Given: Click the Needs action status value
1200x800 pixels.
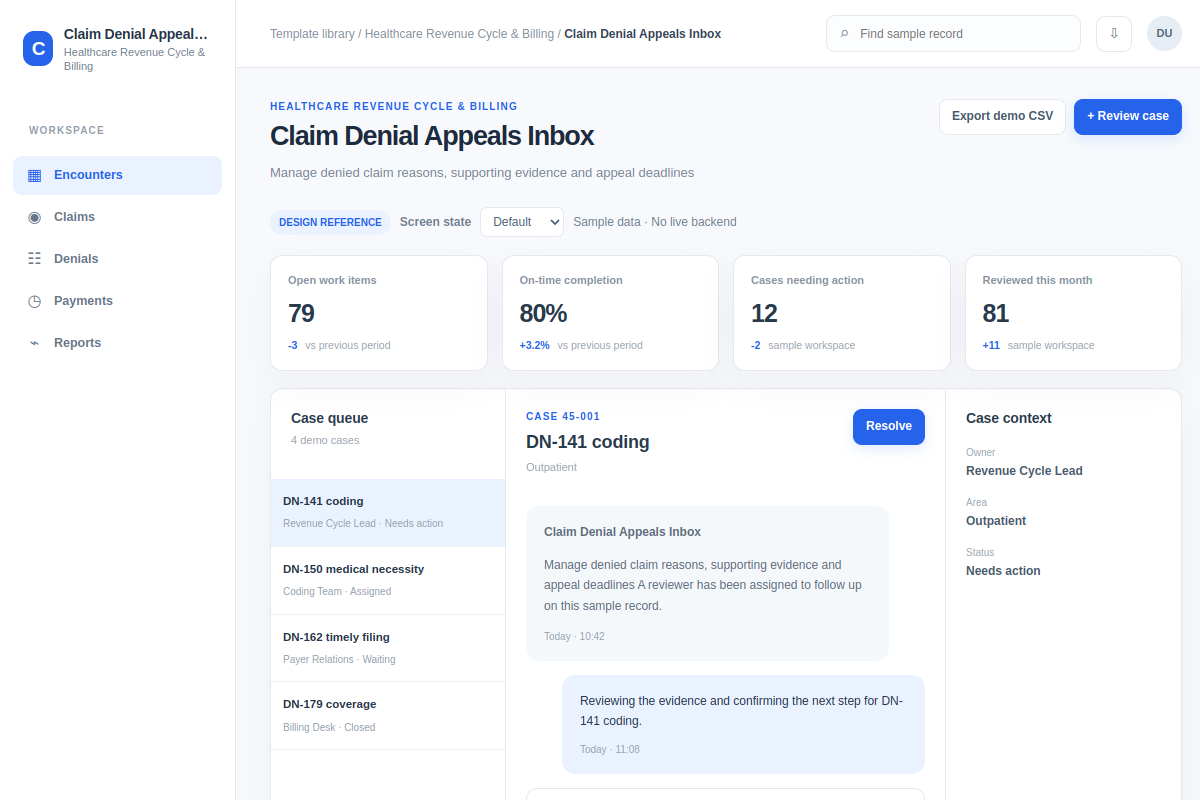Looking at the screenshot, I should 1003,571.
